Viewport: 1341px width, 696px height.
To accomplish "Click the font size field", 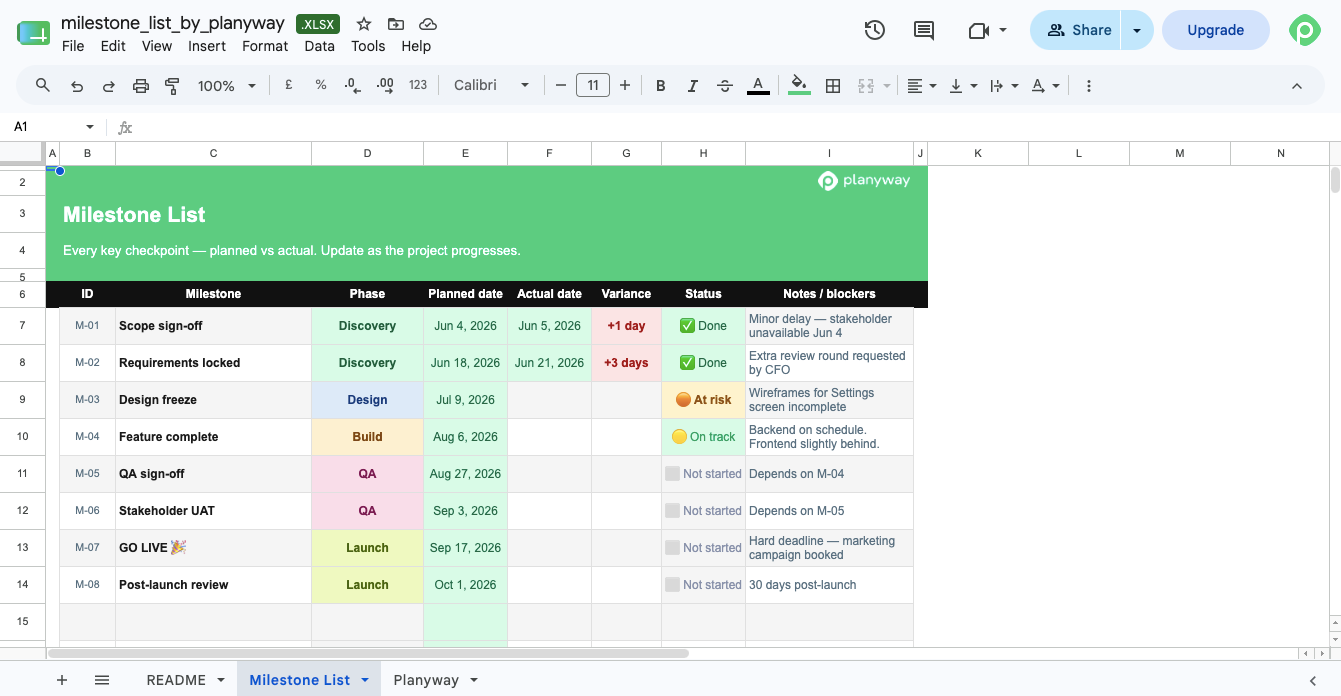I will click(x=593, y=86).
